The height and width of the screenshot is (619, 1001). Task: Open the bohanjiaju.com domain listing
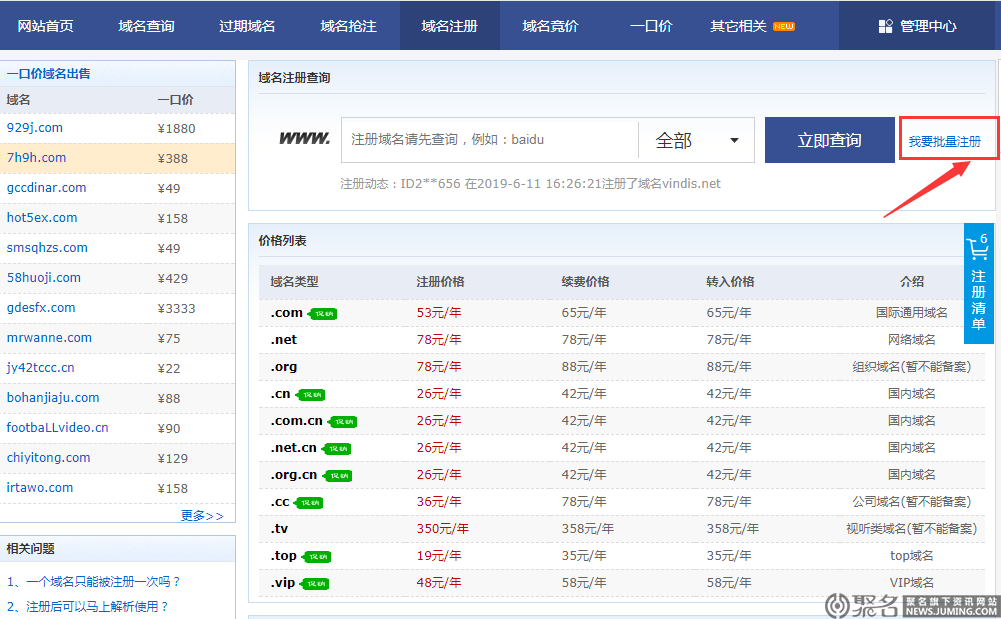(x=53, y=398)
